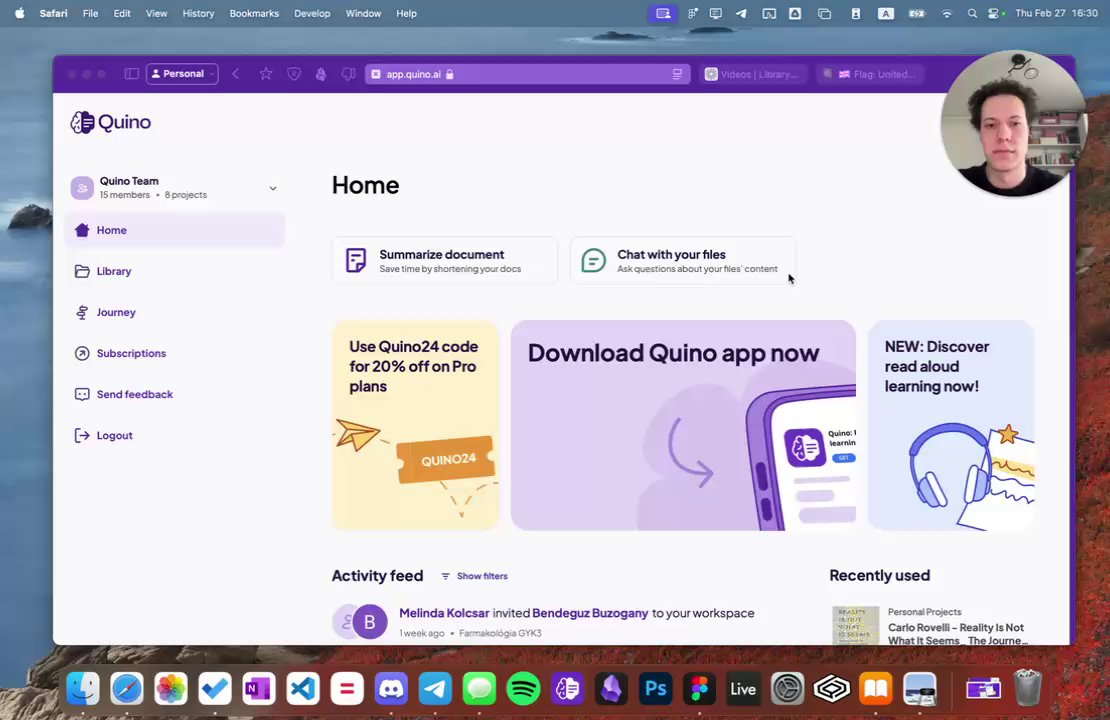
Task: Open the History menu
Action: (198, 13)
